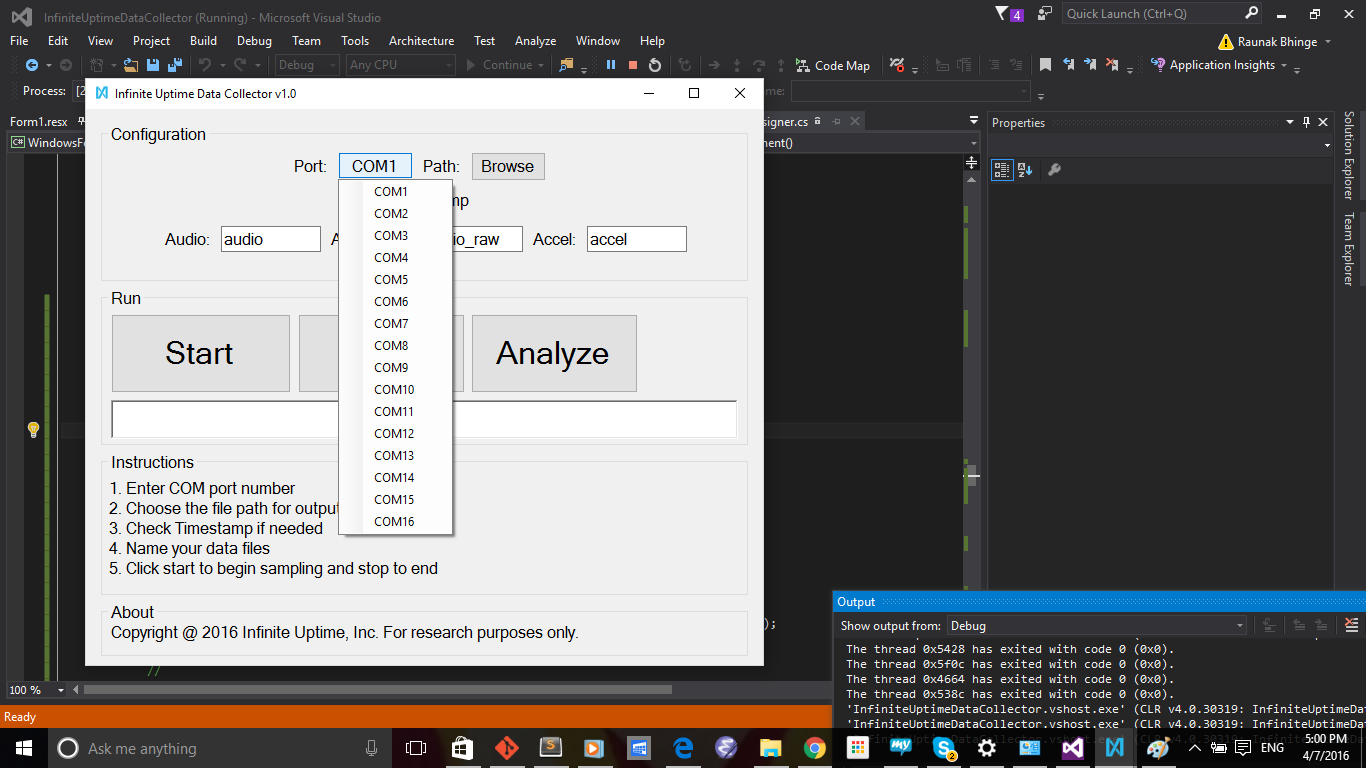This screenshot has width=1366, height=768.
Task: Click the notifications flag icon in title bar
Action: point(1003,14)
